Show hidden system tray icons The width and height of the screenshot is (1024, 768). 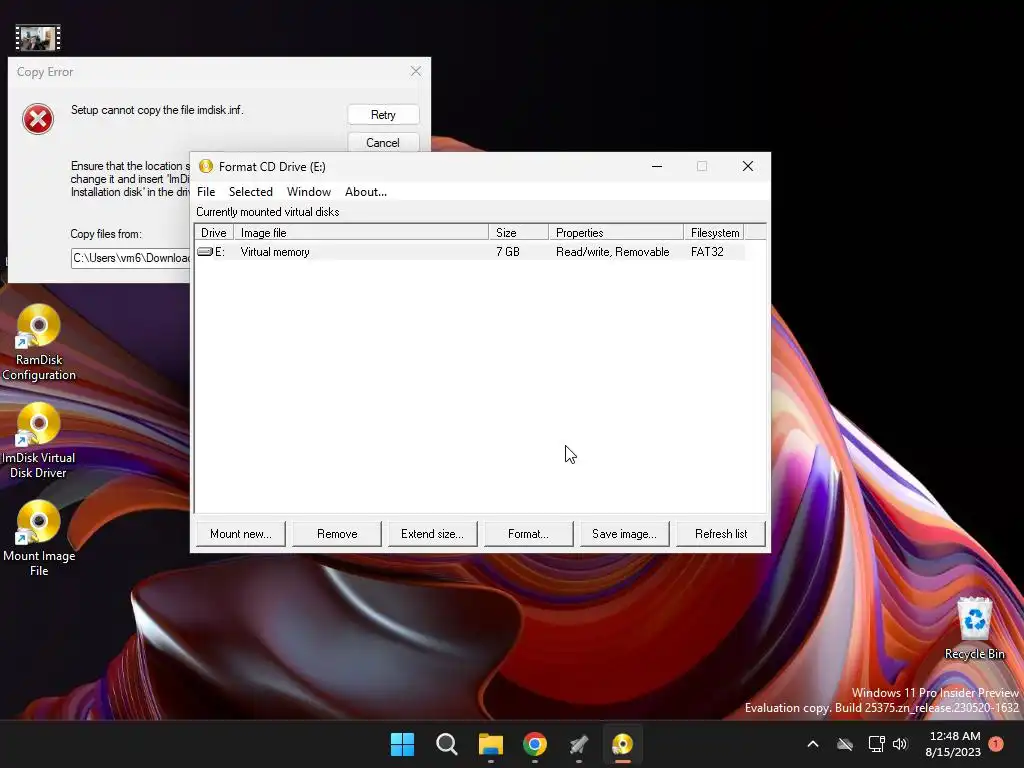point(813,744)
